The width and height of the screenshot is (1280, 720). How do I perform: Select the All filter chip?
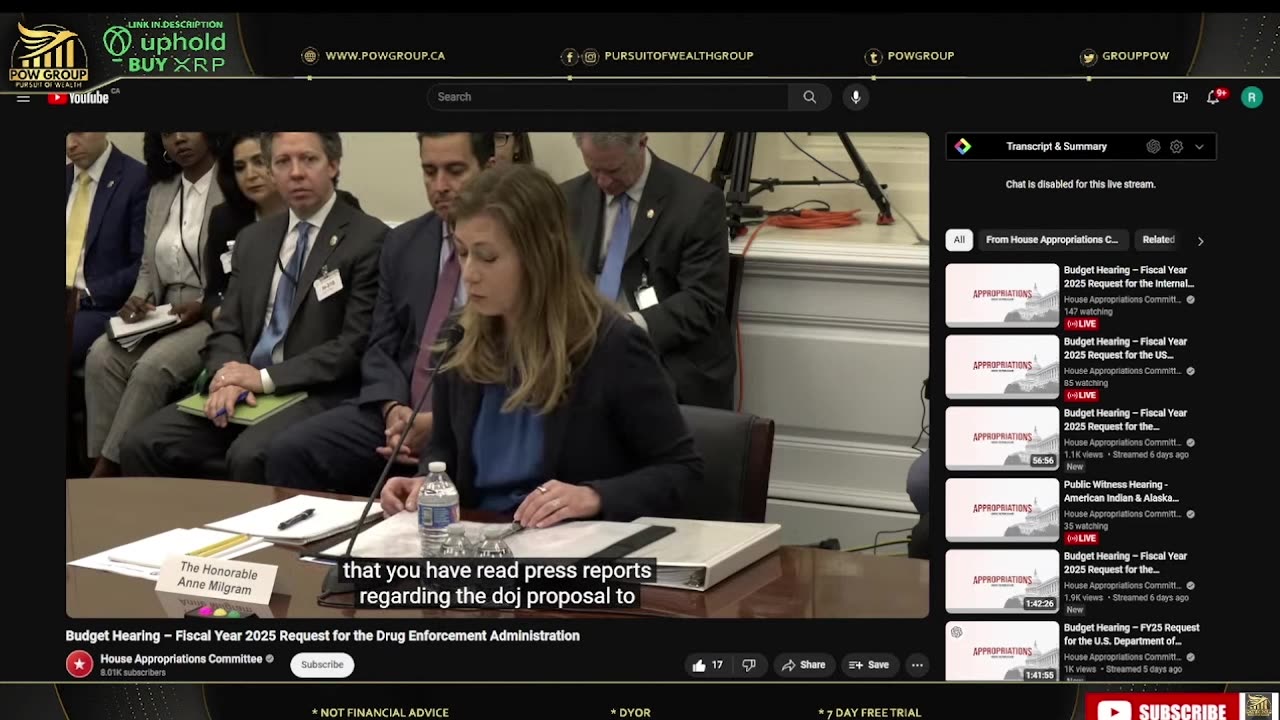(959, 240)
